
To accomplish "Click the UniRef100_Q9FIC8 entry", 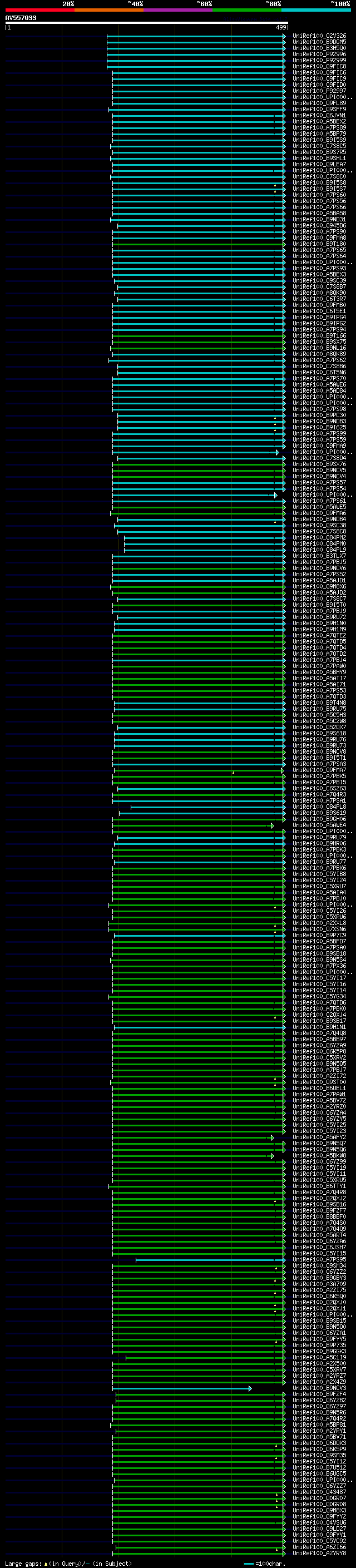I will pyautogui.click(x=319, y=66).
